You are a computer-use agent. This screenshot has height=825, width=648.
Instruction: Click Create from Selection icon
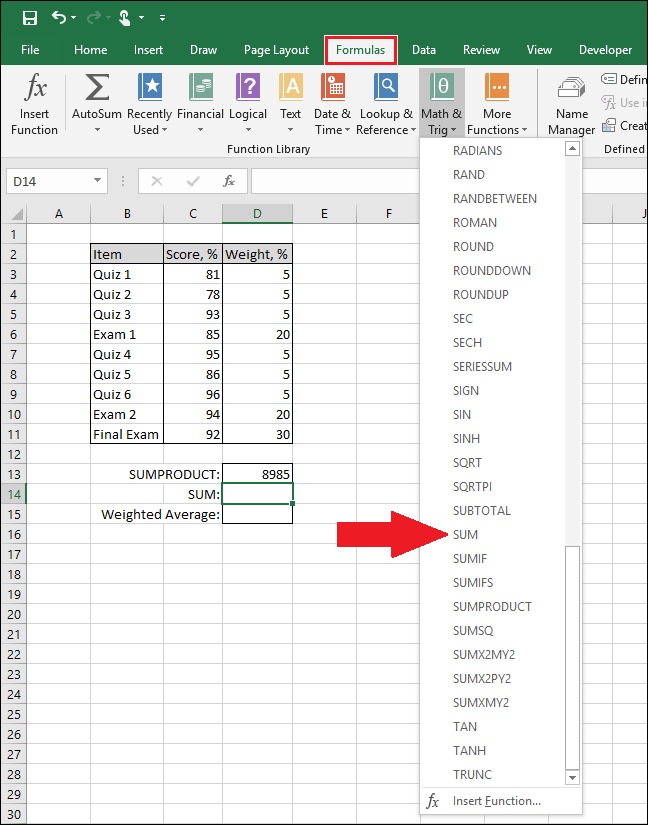click(x=609, y=125)
